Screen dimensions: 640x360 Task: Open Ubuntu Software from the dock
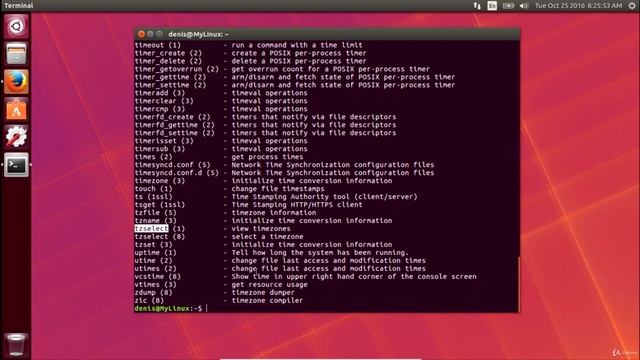pyautogui.click(x=16, y=109)
